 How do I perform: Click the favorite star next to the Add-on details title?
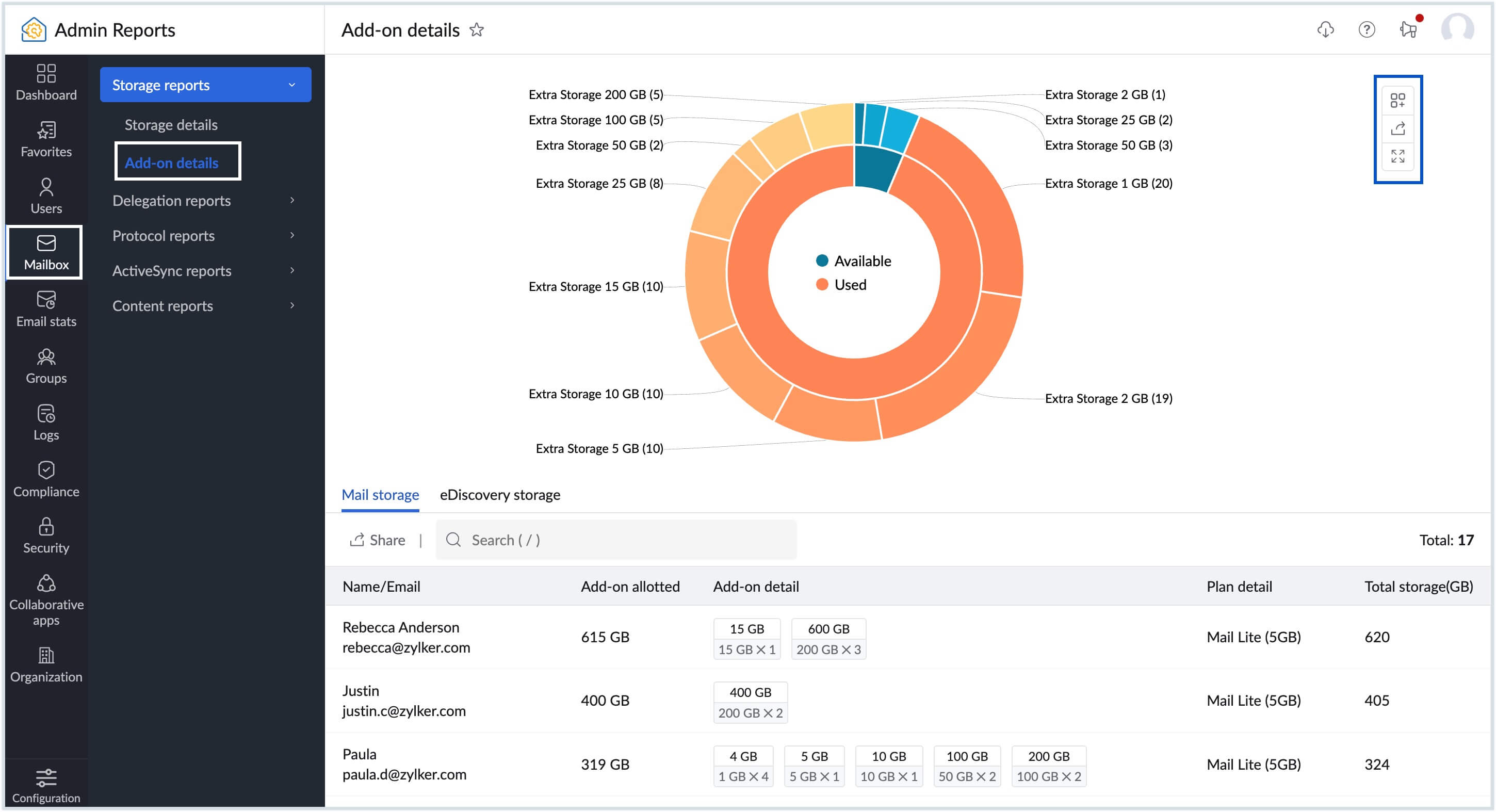476,29
